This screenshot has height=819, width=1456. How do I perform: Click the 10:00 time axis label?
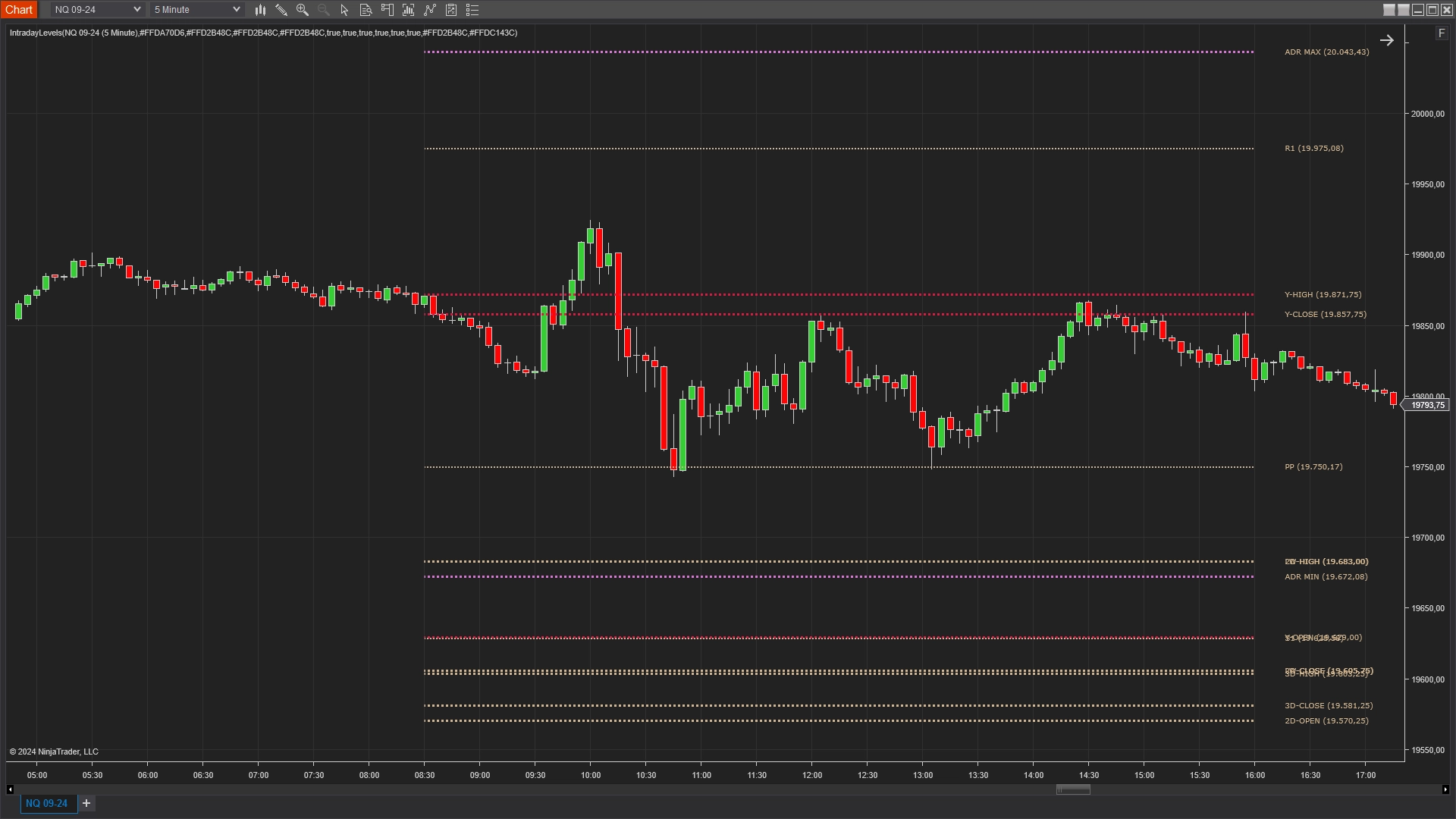pyautogui.click(x=591, y=775)
